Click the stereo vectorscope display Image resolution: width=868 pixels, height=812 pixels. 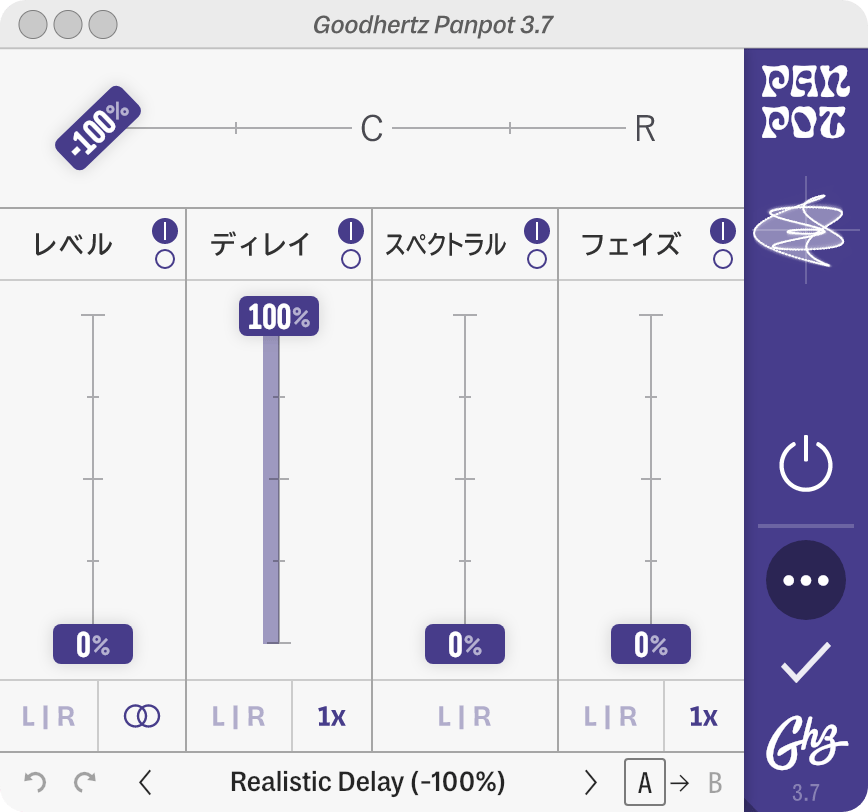click(805, 230)
